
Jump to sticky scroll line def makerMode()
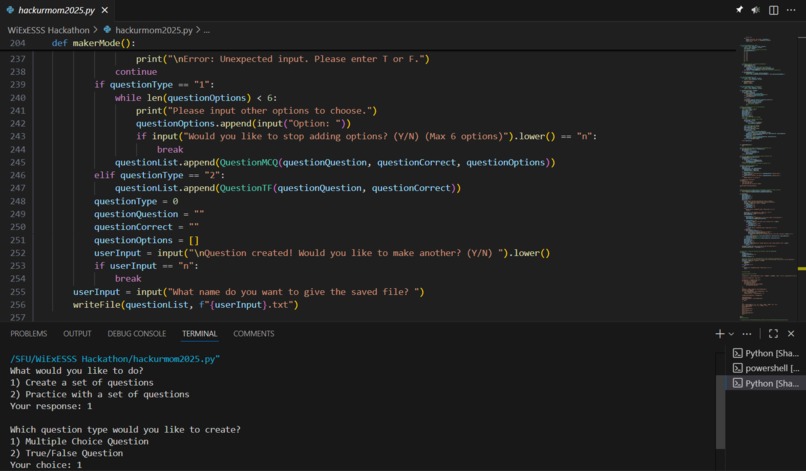click(x=93, y=43)
